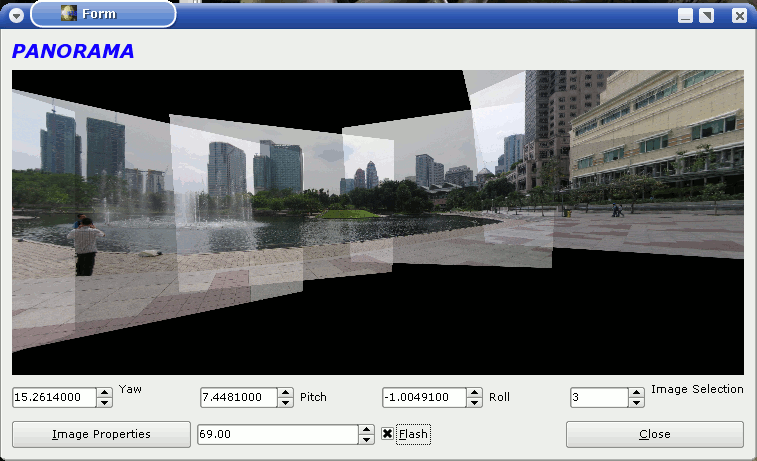Image resolution: width=757 pixels, height=461 pixels.
Task: Close the Form window with the X button
Action: 739,15
